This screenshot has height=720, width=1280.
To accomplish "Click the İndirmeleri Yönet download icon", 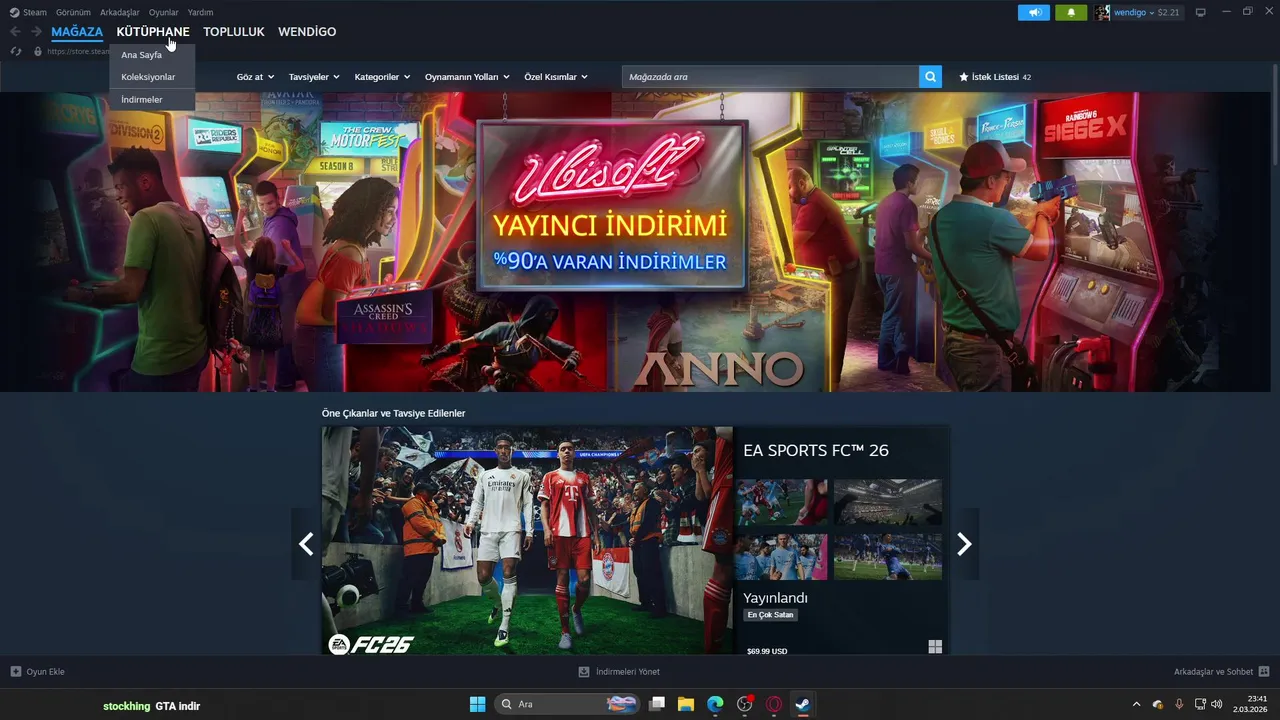I will point(584,672).
